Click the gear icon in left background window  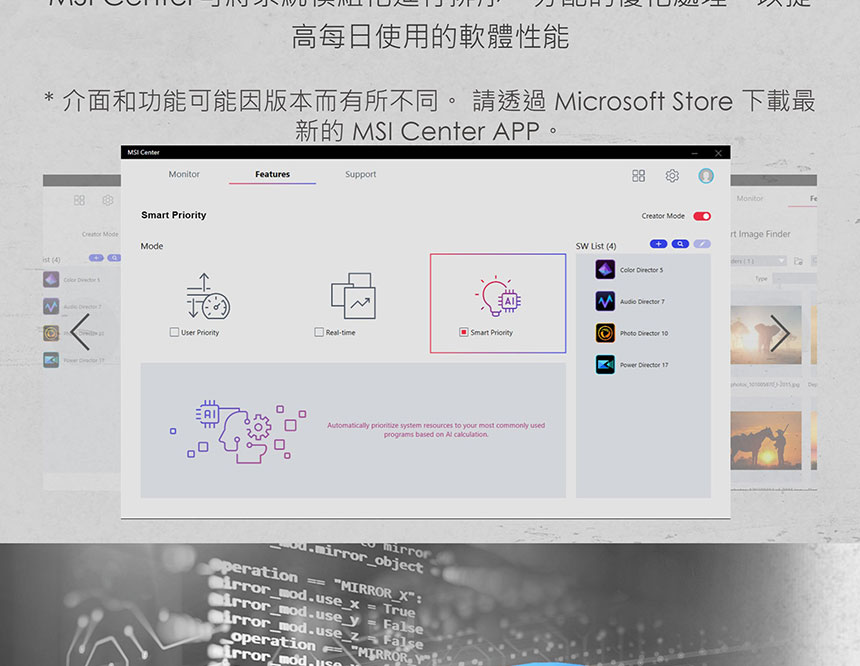pyautogui.click(x=108, y=200)
